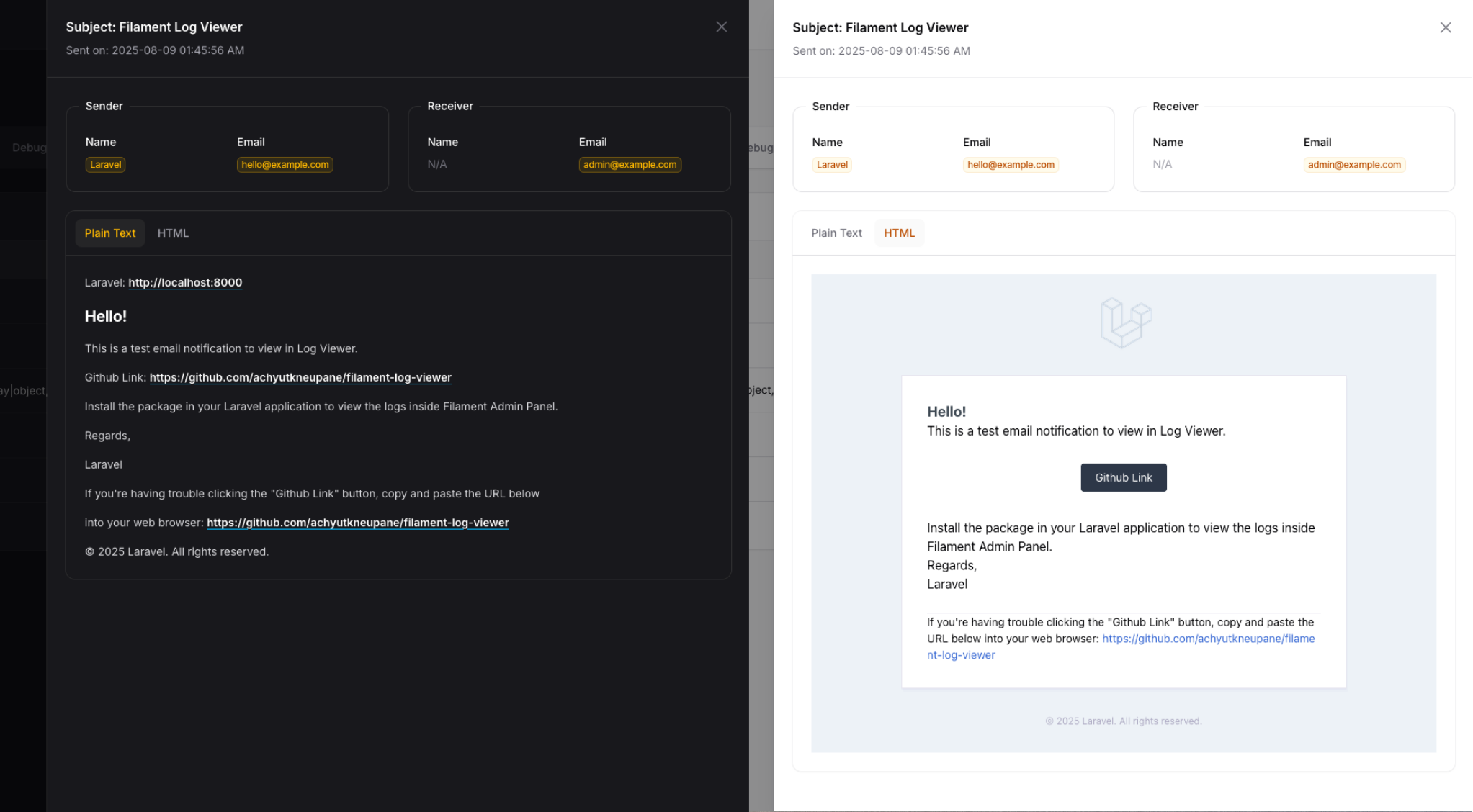Click the "Install the package" paragraph in the HTML email
The height and width of the screenshot is (812, 1473).
[x=1121, y=537]
